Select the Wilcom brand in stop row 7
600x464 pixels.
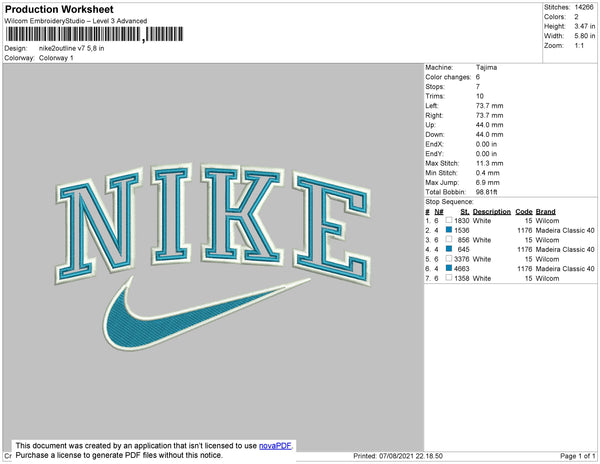tap(547, 278)
